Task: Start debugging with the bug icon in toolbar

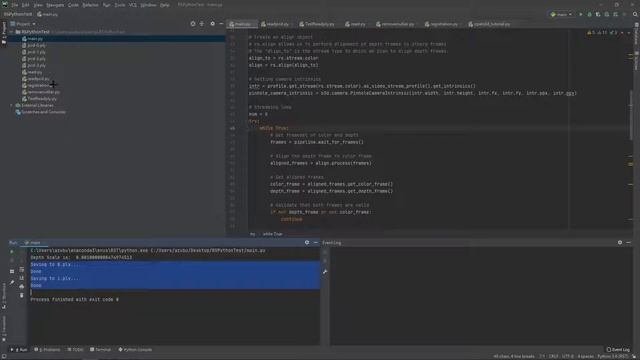Action: click(589, 14)
